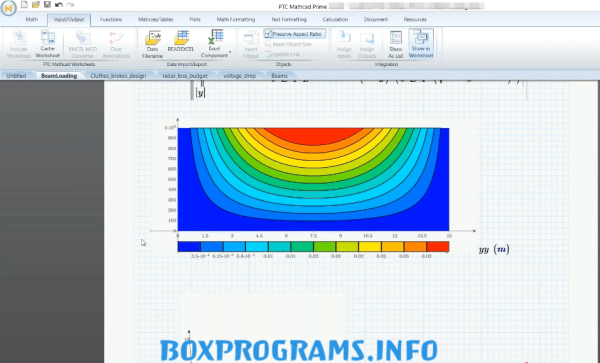Click the yy (m) axis label
This screenshot has height=363, width=600.
pyautogui.click(x=494, y=249)
